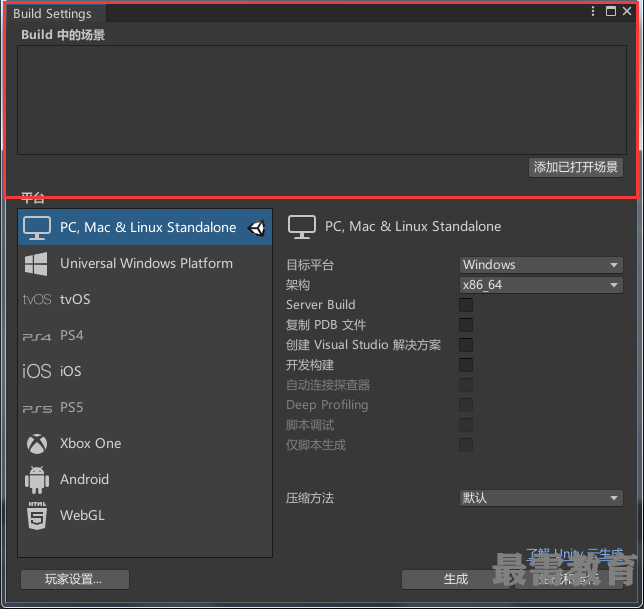Click the 添加已打开场景 button
The width and height of the screenshot is (644, 609).
pos(576,168)
